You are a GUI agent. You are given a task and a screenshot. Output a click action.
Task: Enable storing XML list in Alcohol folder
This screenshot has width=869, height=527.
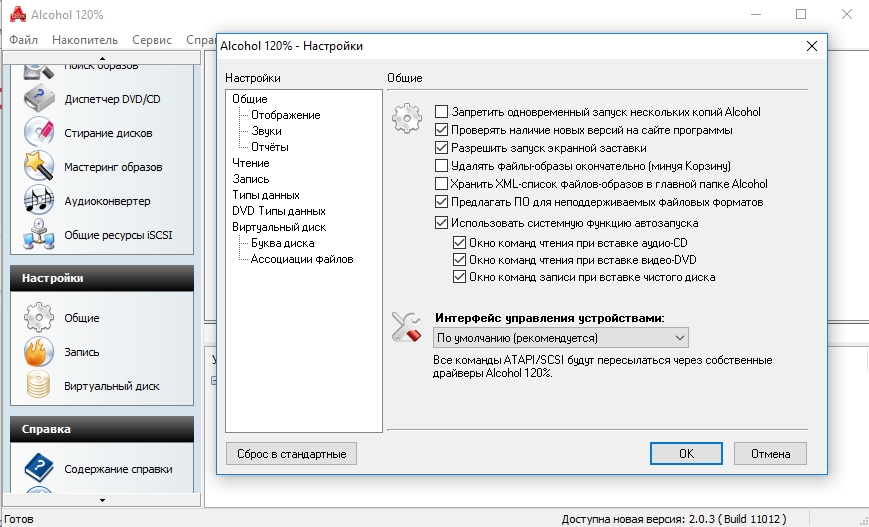coord(441,183)
